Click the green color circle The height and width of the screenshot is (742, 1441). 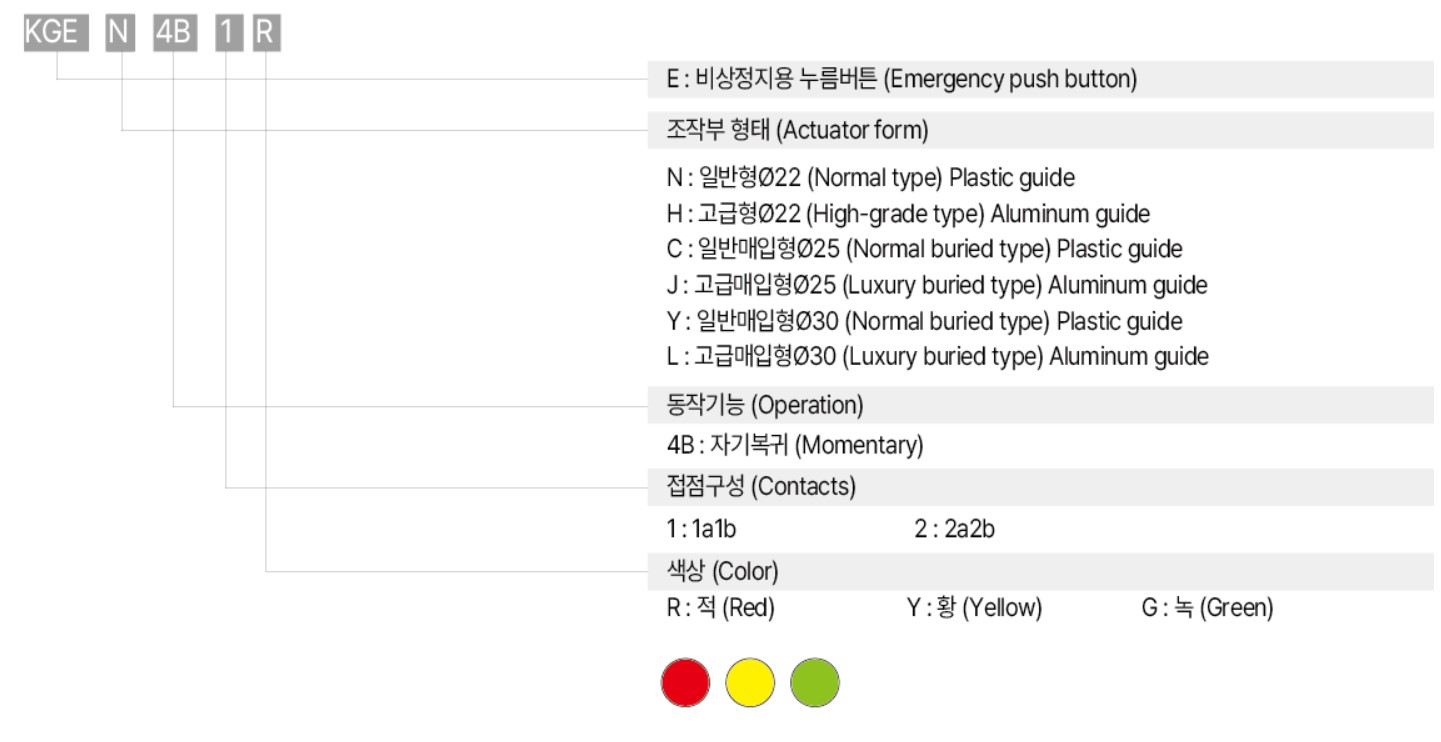815,684
